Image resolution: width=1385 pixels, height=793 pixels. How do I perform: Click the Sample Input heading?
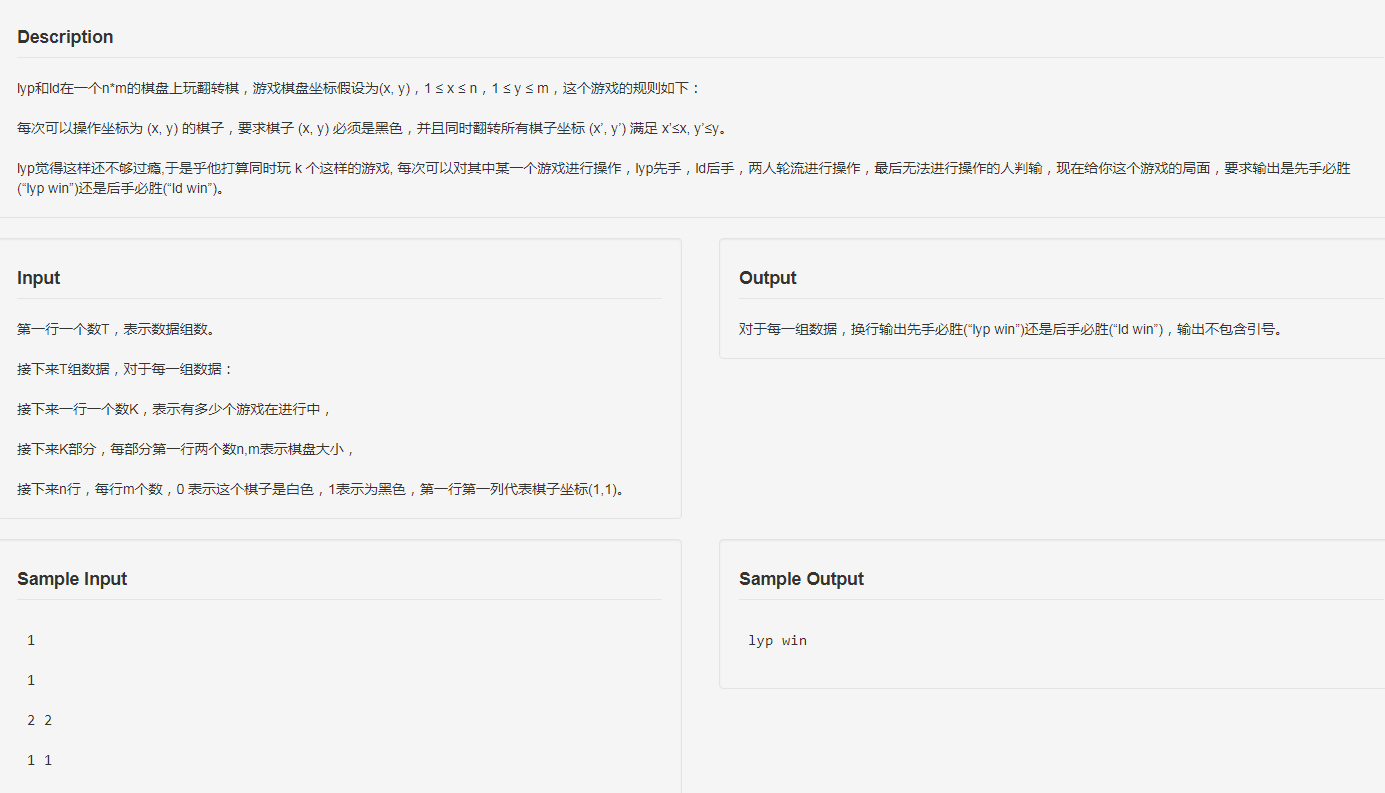tap(71, 578)
